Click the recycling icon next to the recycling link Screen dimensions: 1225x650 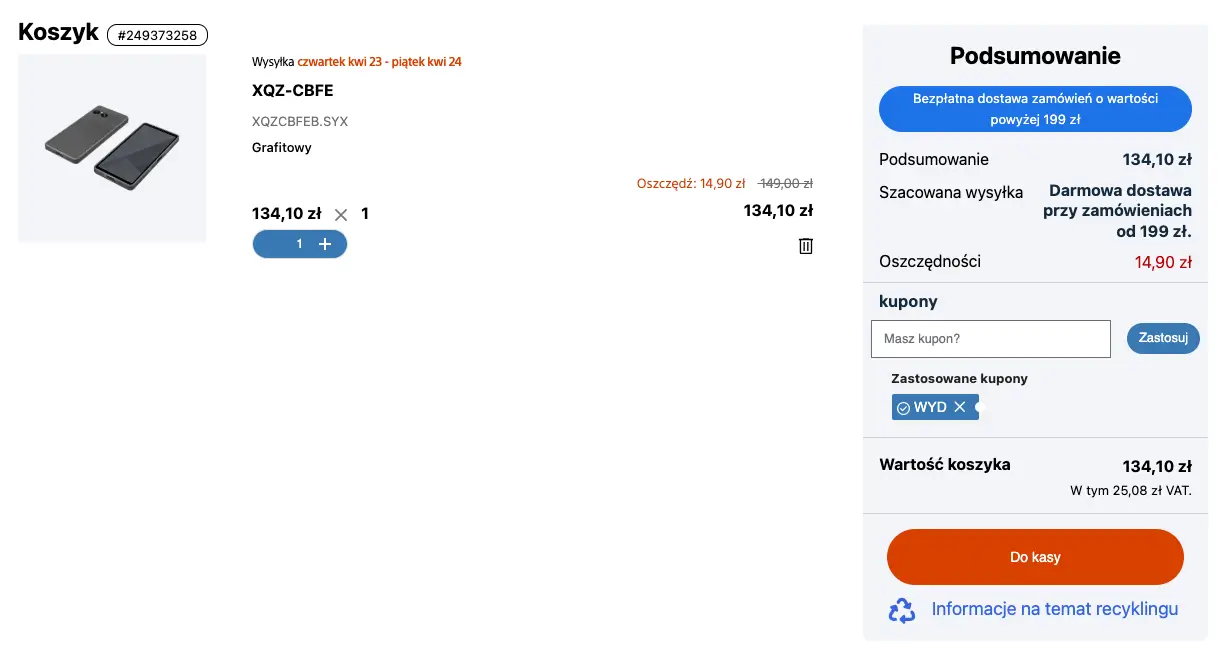[901, 609]
